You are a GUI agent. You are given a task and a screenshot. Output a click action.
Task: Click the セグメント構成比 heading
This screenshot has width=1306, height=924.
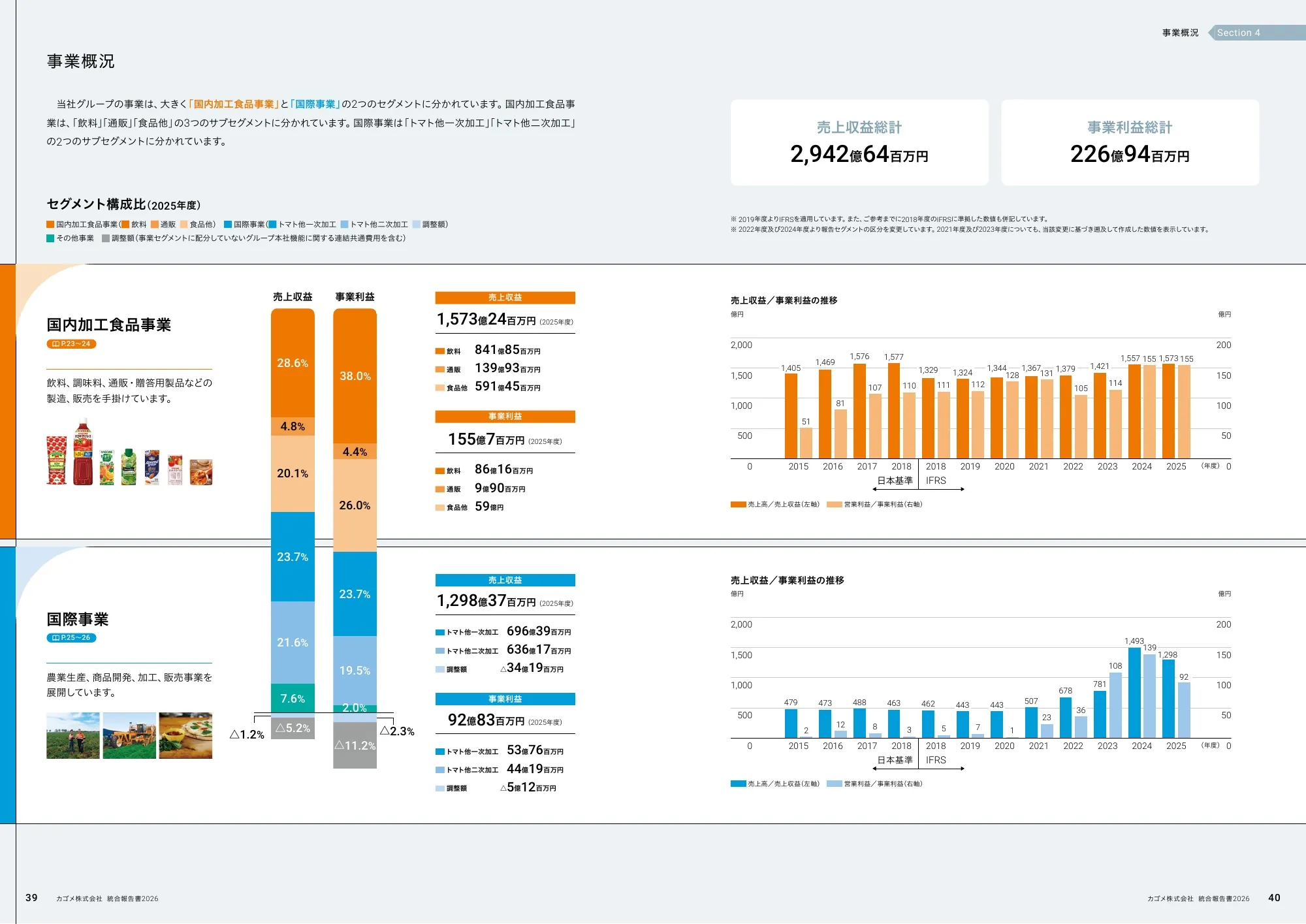point(123,204)
